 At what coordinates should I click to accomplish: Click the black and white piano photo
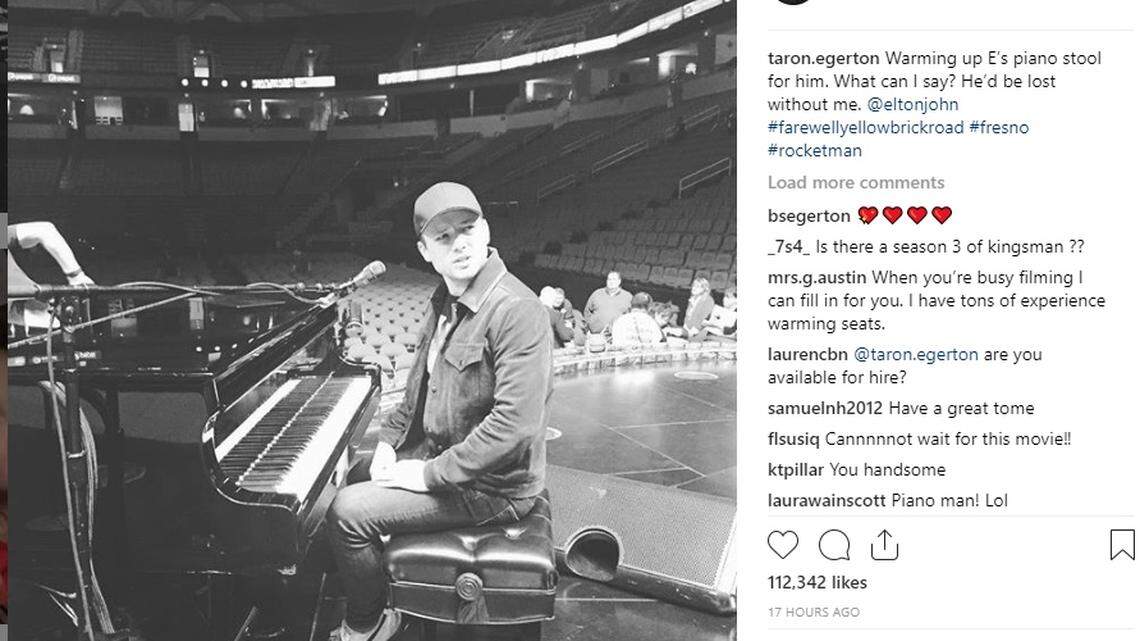click(372, 320)
